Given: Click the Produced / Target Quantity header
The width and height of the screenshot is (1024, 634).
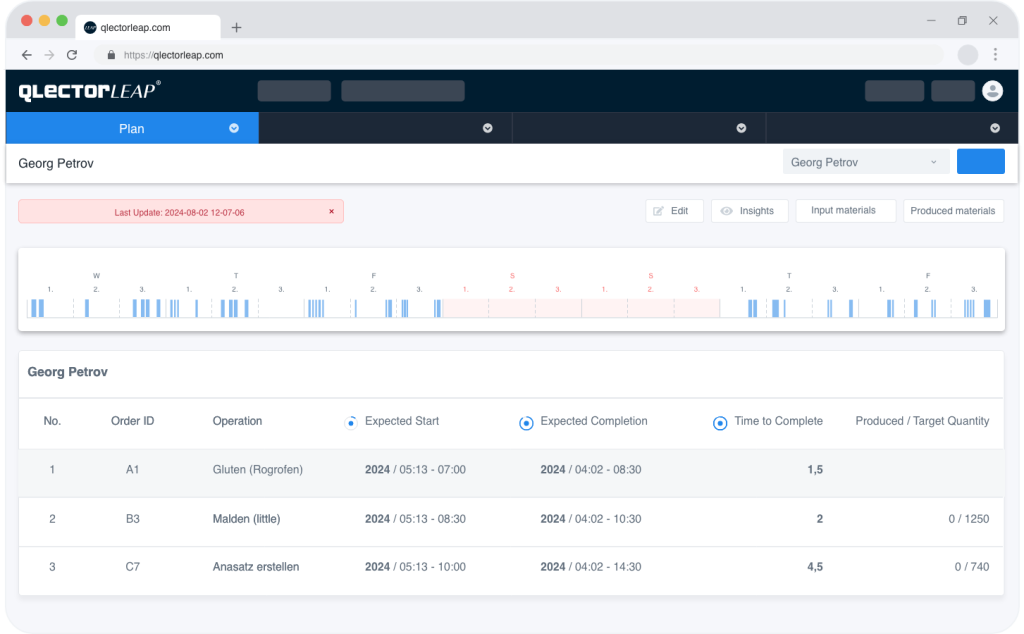Looking at the screenshot, I should tap(922, 421).
